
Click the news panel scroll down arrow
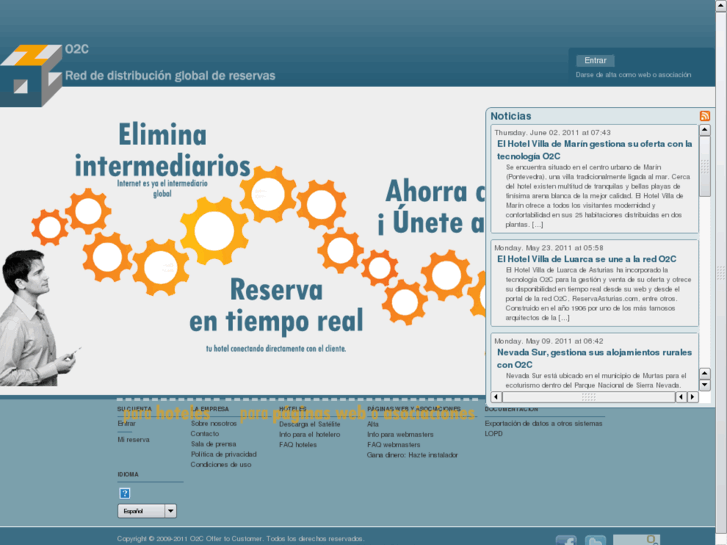pyautogui.click(x=705, y=385)
